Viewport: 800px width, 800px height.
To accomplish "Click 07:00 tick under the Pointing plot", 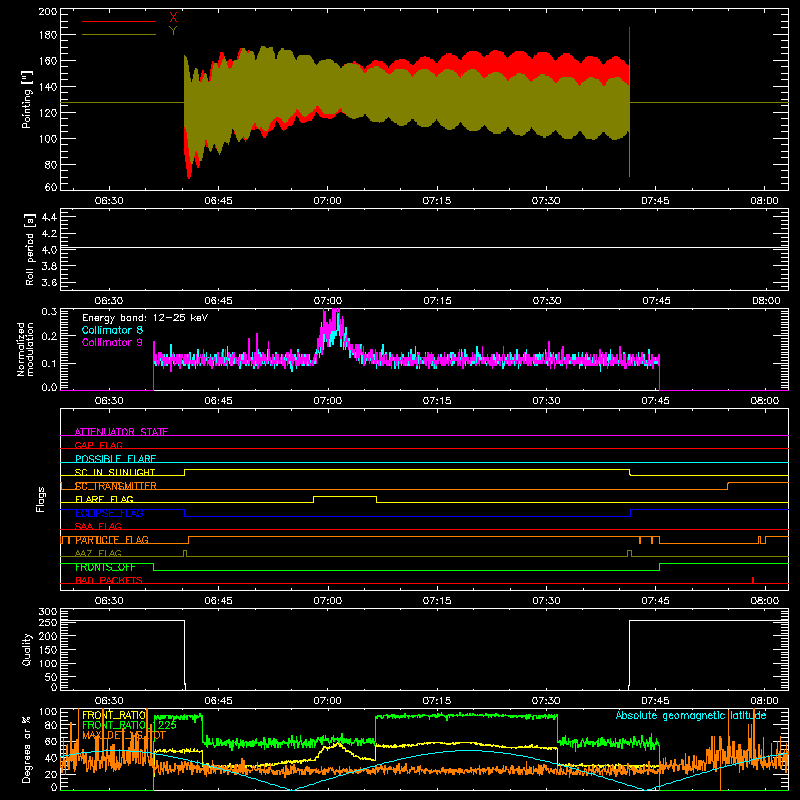I will 327,201.
